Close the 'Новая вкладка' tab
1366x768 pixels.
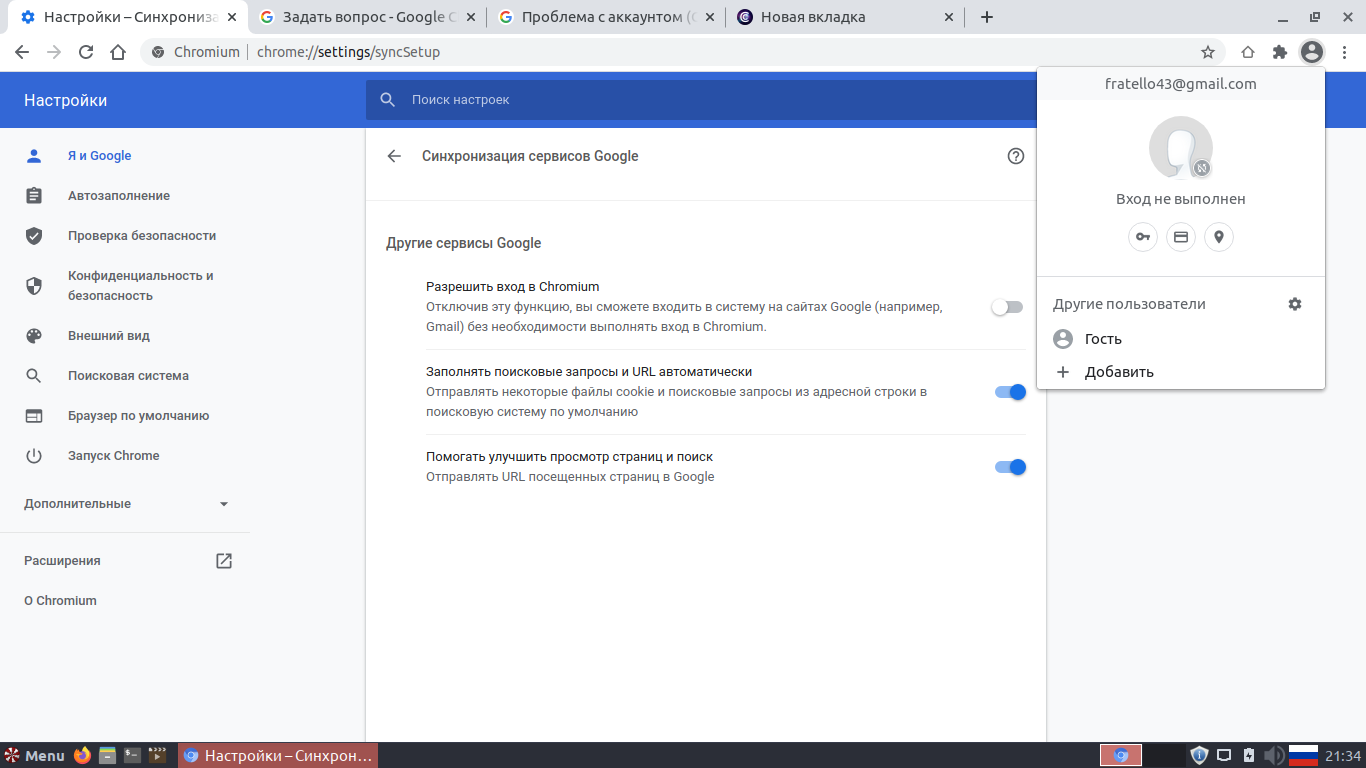(x=949, y=17)
